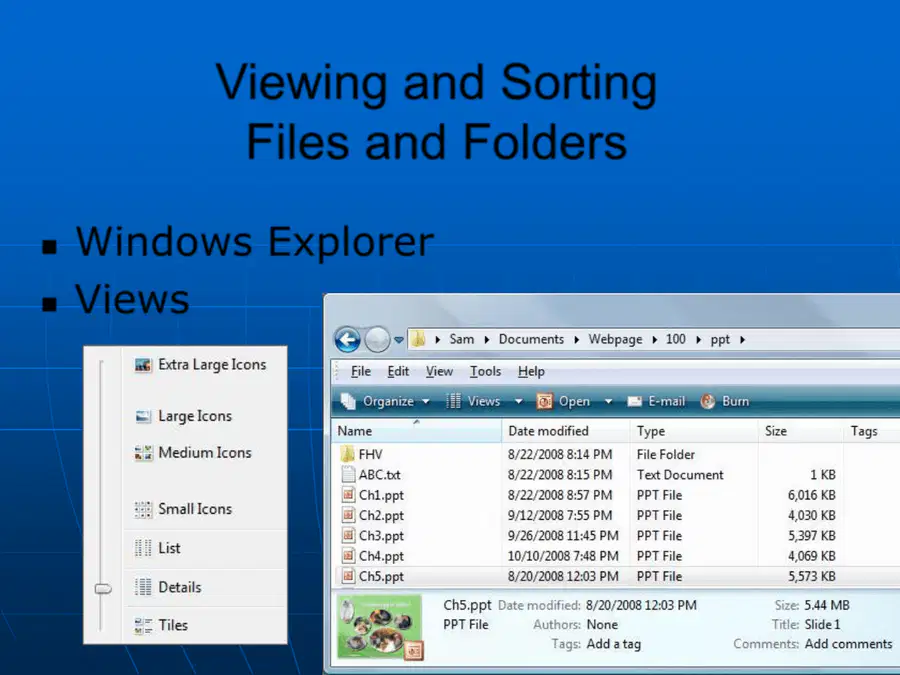
Task: Select Webpage in the address breadcrumb
Action: [x=615, y=339]
